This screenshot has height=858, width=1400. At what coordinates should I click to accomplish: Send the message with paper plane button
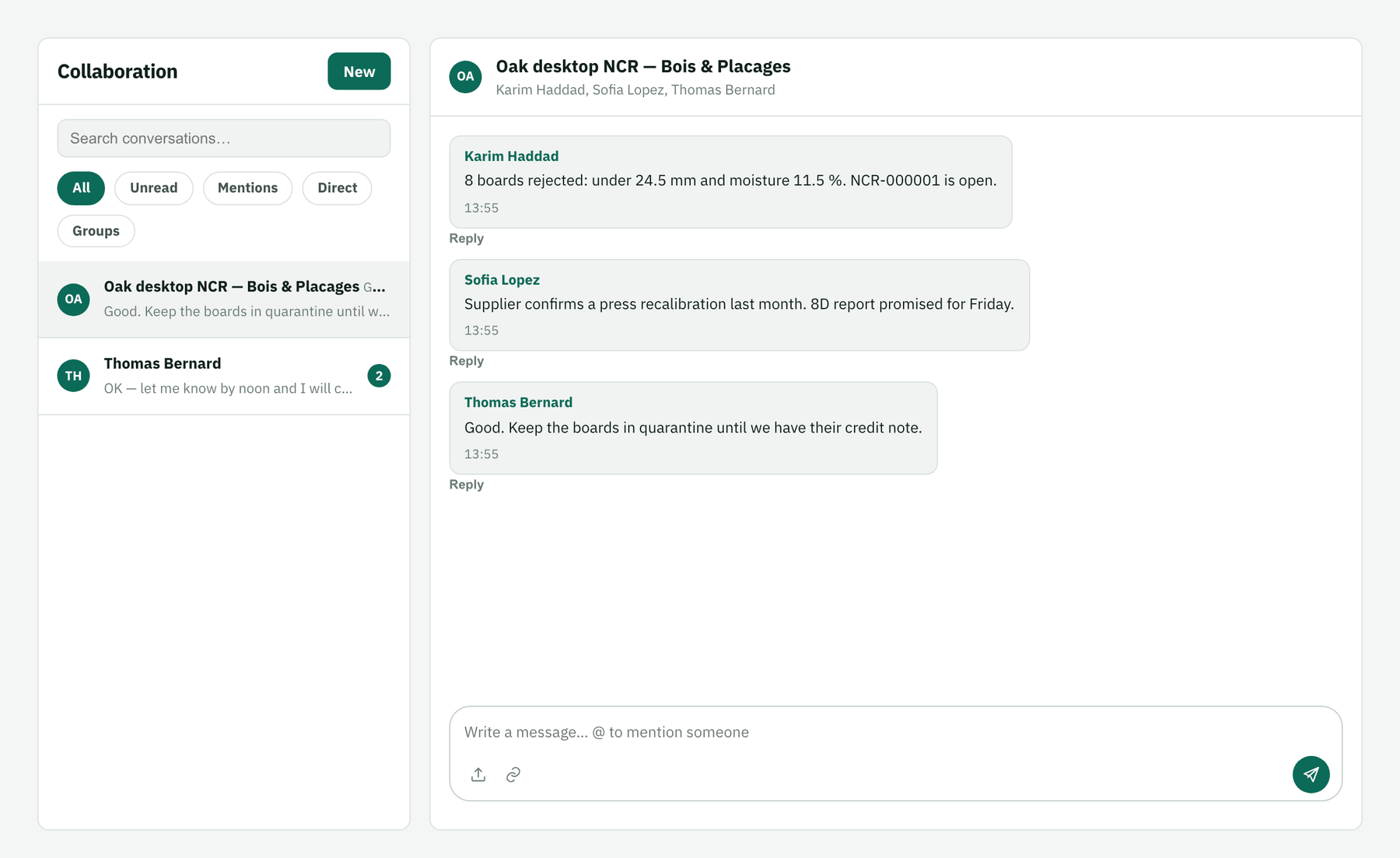(x=1311, y=775)
